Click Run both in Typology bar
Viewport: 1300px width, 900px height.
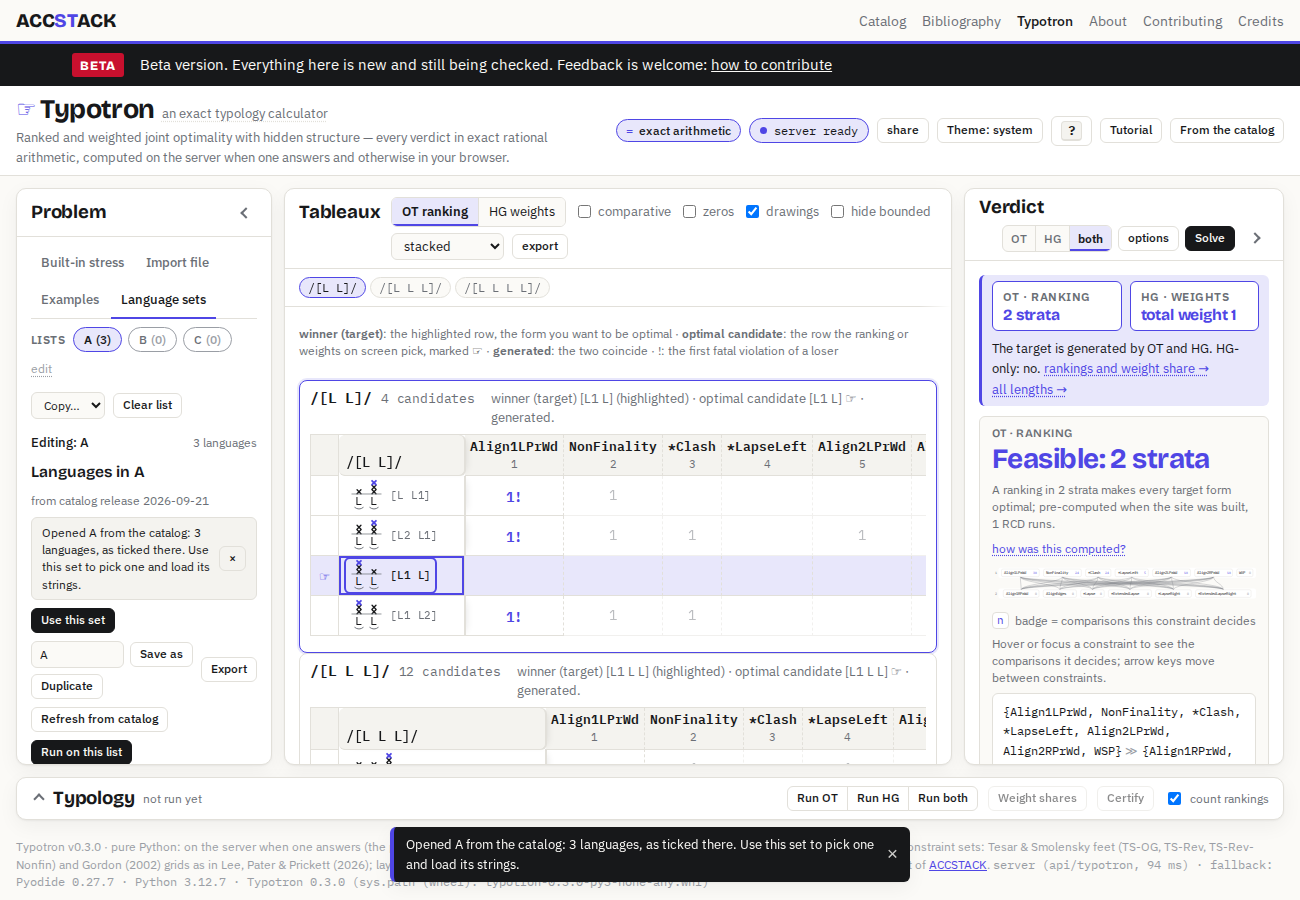click(943, 798)
